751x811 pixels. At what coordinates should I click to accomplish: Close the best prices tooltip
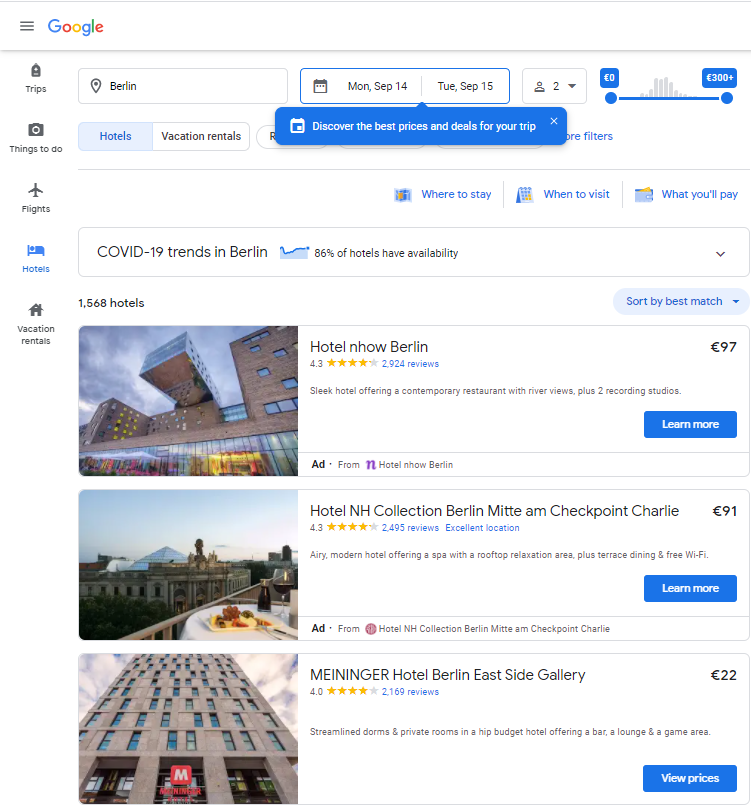554,121
